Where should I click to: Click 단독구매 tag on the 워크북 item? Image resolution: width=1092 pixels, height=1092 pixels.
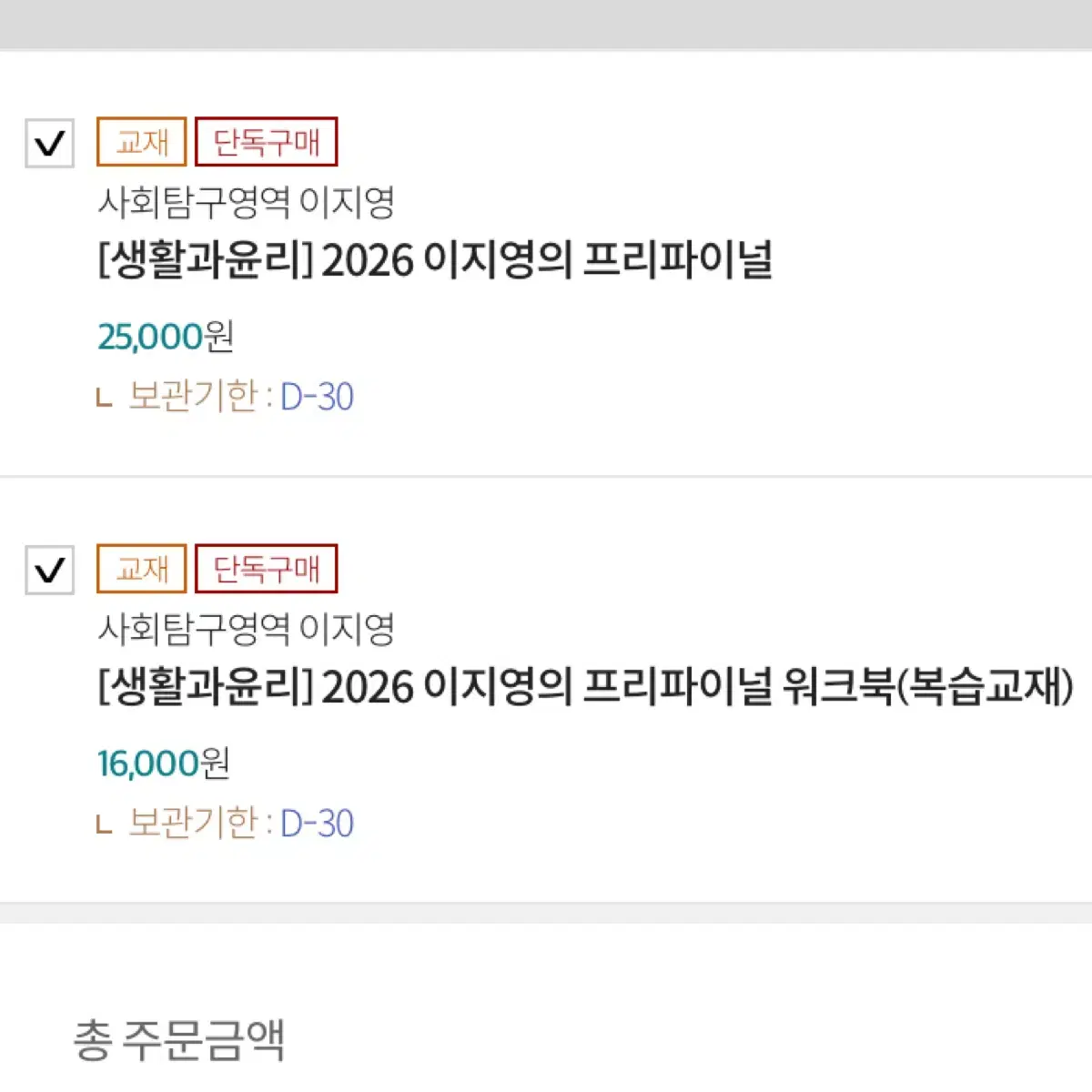[x=266, y=569]
